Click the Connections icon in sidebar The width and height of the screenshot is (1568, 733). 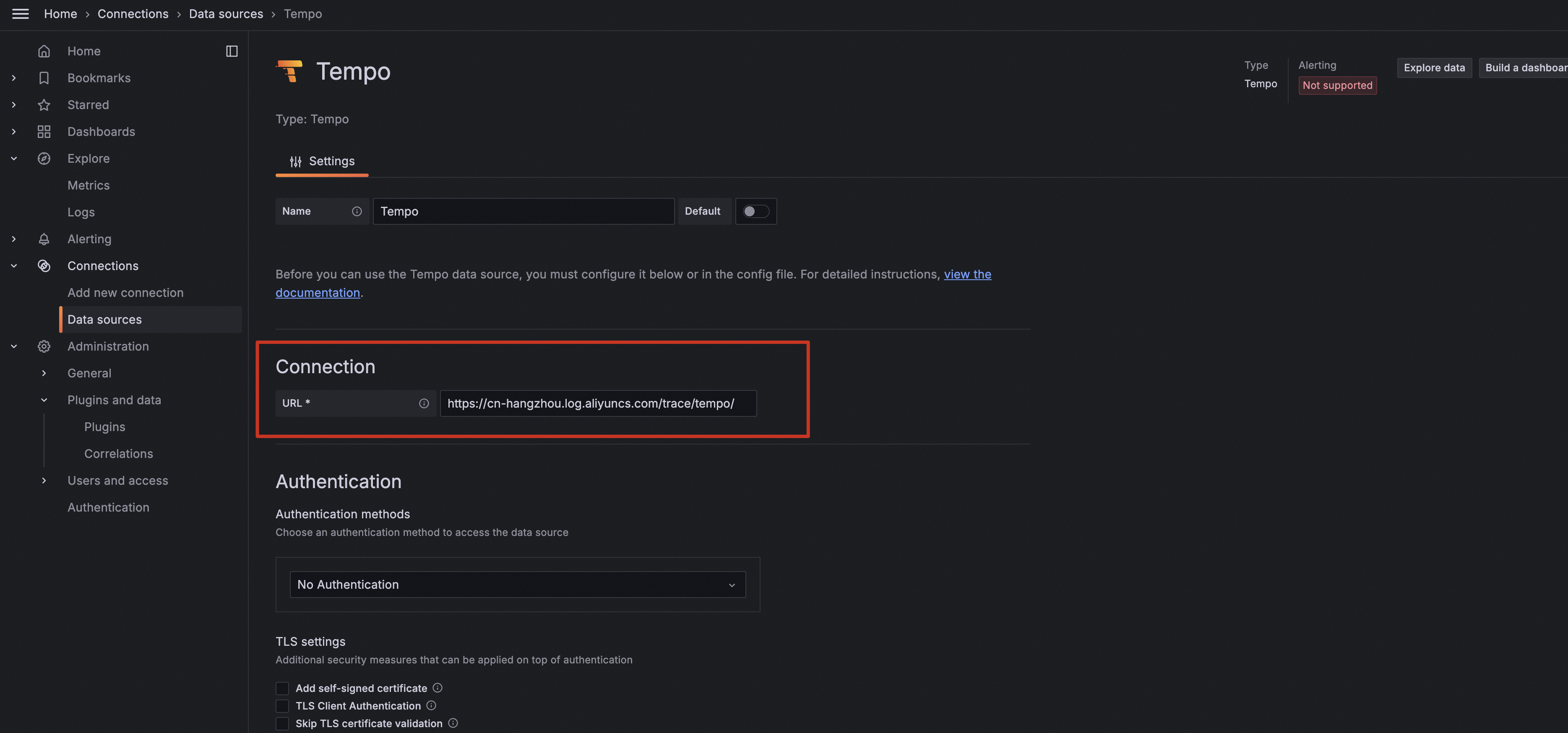pos(44,266)
